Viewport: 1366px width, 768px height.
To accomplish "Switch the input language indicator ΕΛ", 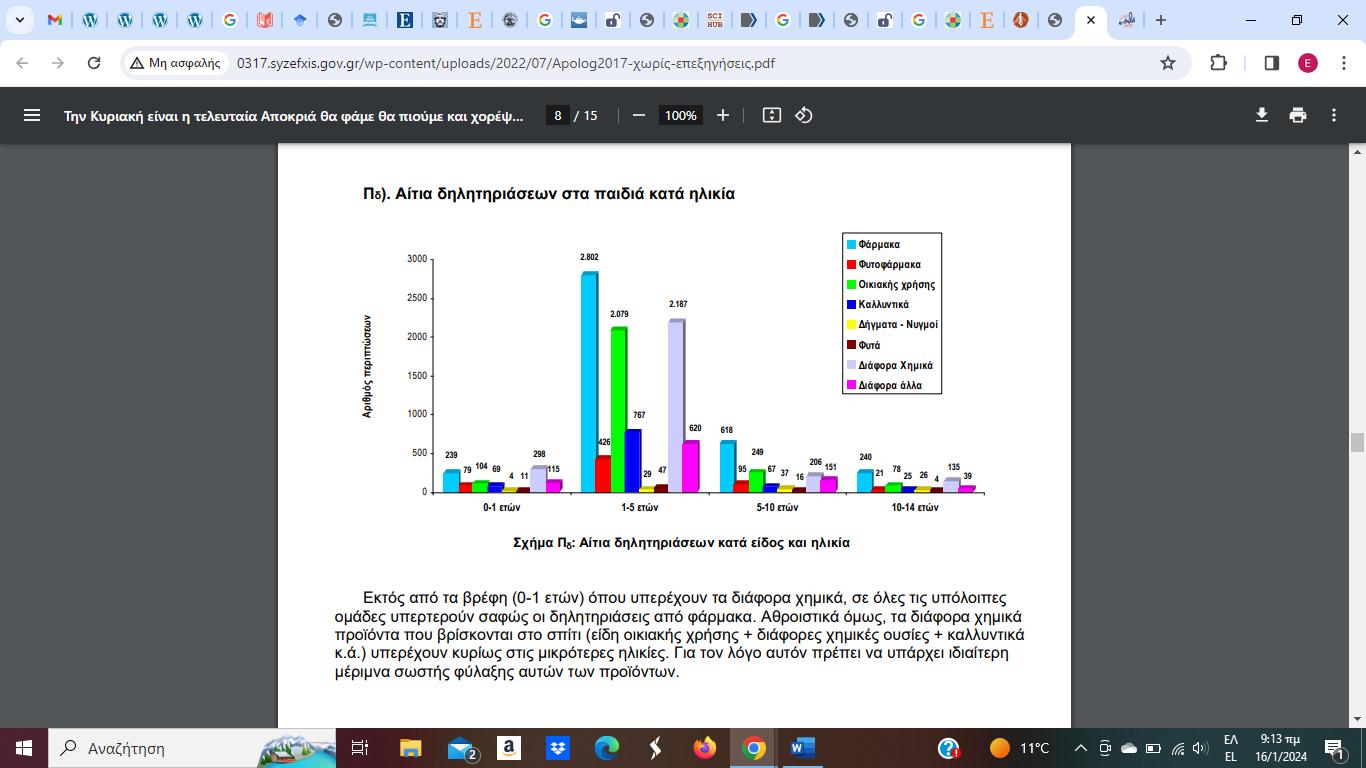I will (x=1231, y=748).
